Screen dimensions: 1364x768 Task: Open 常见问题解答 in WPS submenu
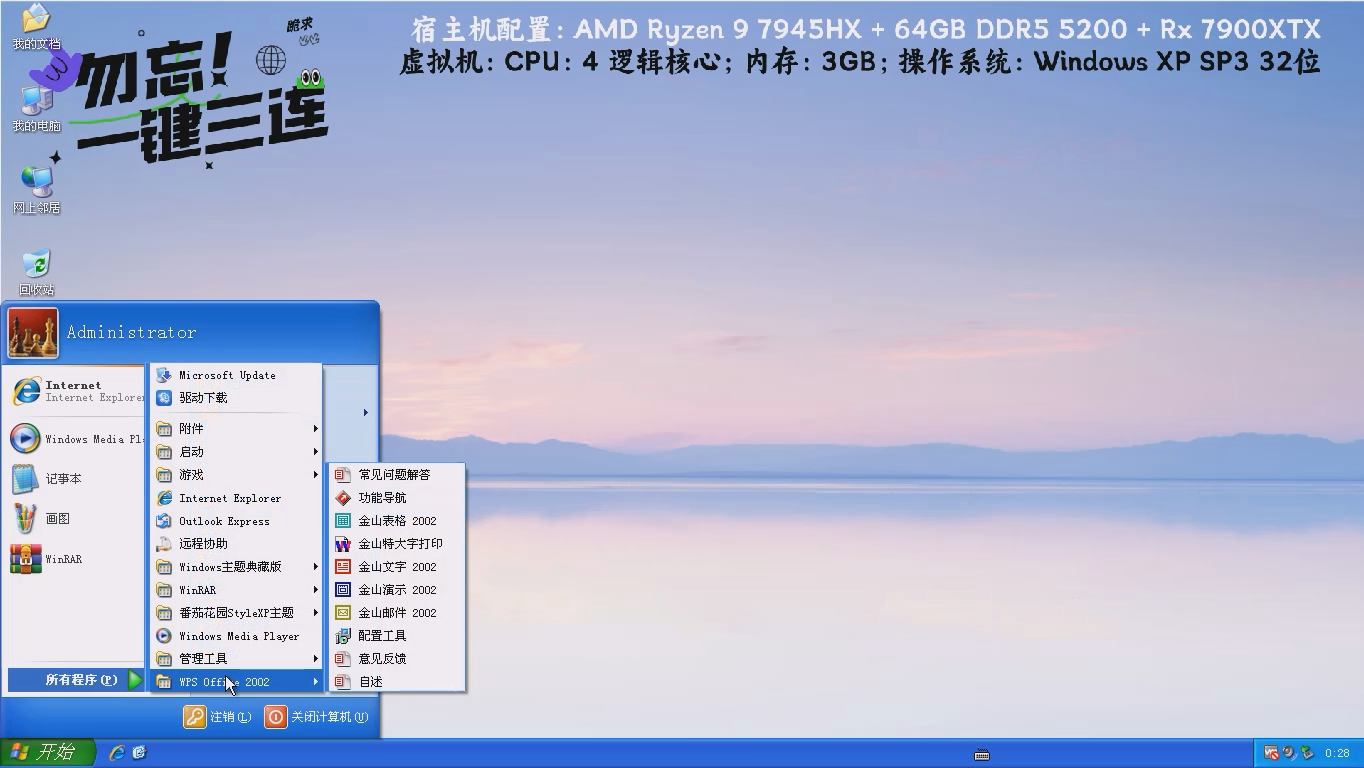(x=397, y=475)
